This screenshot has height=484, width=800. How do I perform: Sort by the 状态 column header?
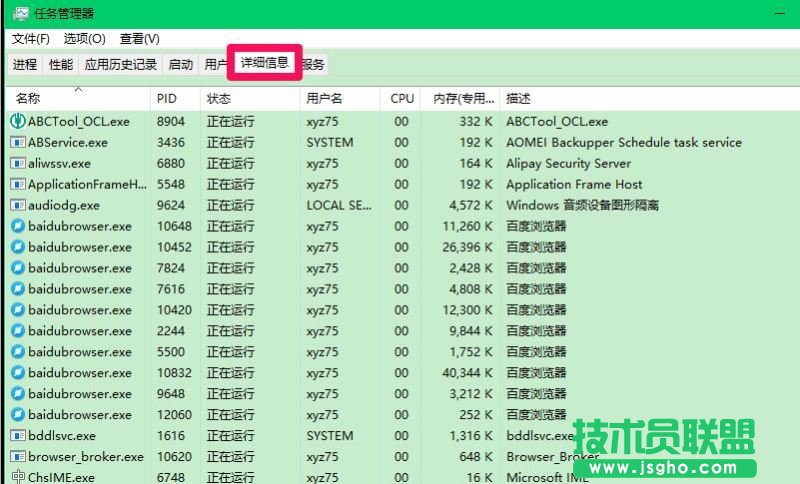(250, 98)
